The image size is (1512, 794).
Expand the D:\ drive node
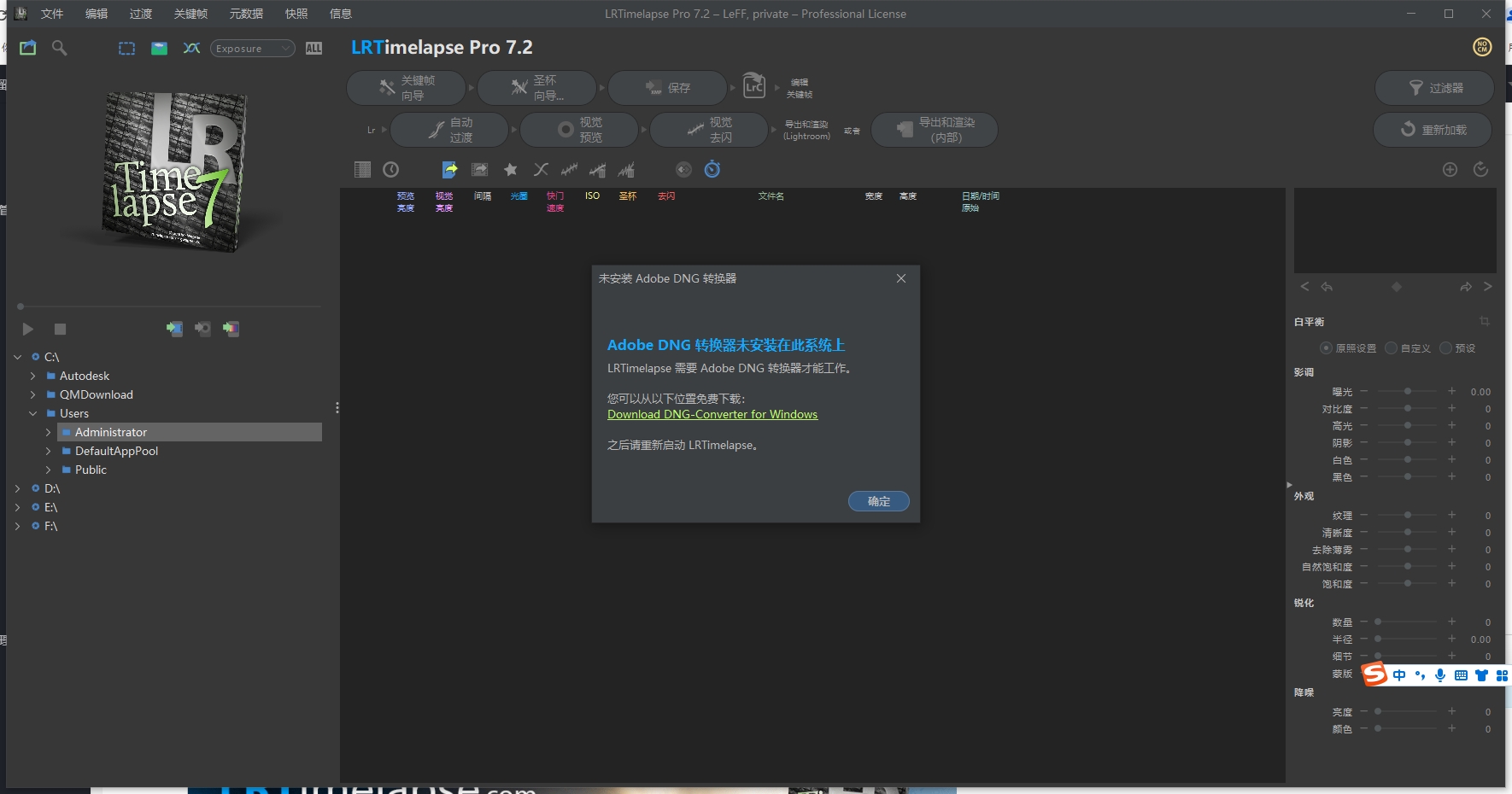click(x=17, y=489)
